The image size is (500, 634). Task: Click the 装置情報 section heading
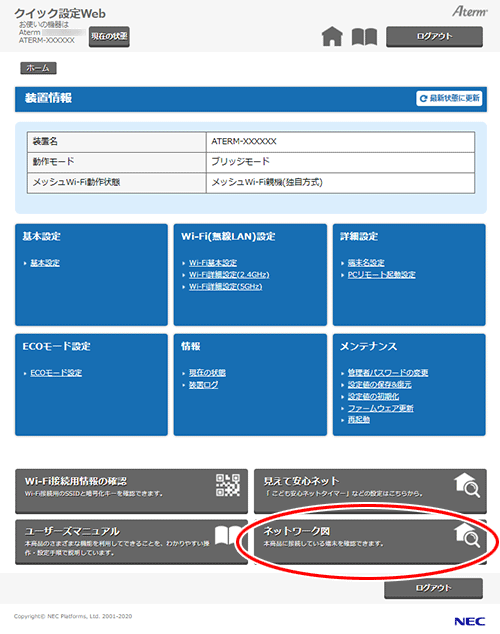[x=49, y=98]
